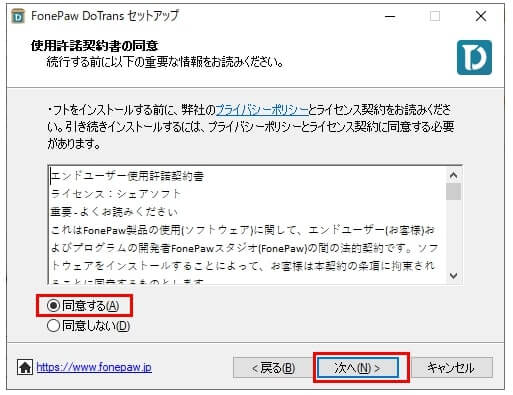Screen dimensions: 513x395
Task: Click the license scrollbar down arrow
Action: tap(453, 275)
